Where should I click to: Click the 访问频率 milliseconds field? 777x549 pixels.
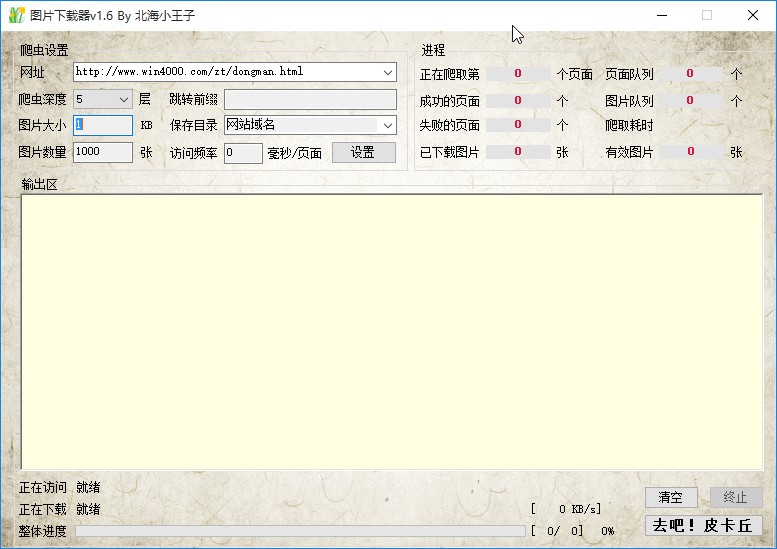tap(243, 153)
